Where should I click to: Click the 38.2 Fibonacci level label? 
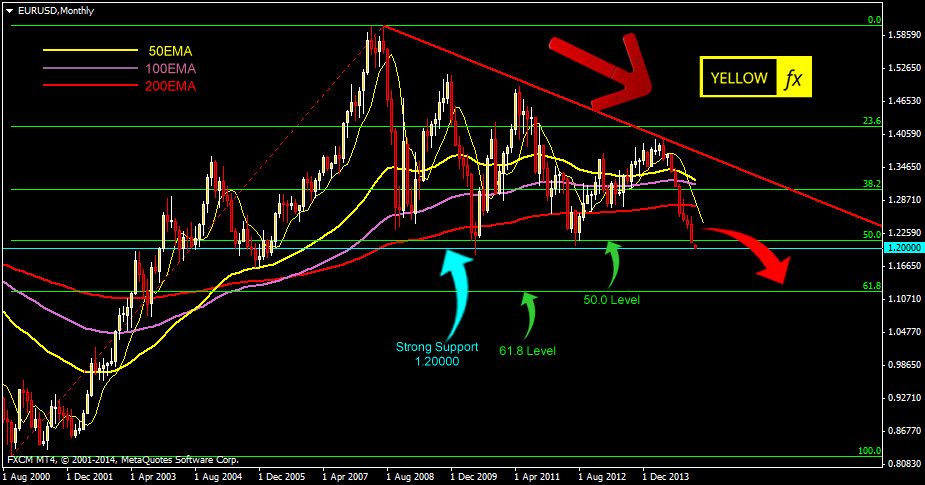pos(871,184)
